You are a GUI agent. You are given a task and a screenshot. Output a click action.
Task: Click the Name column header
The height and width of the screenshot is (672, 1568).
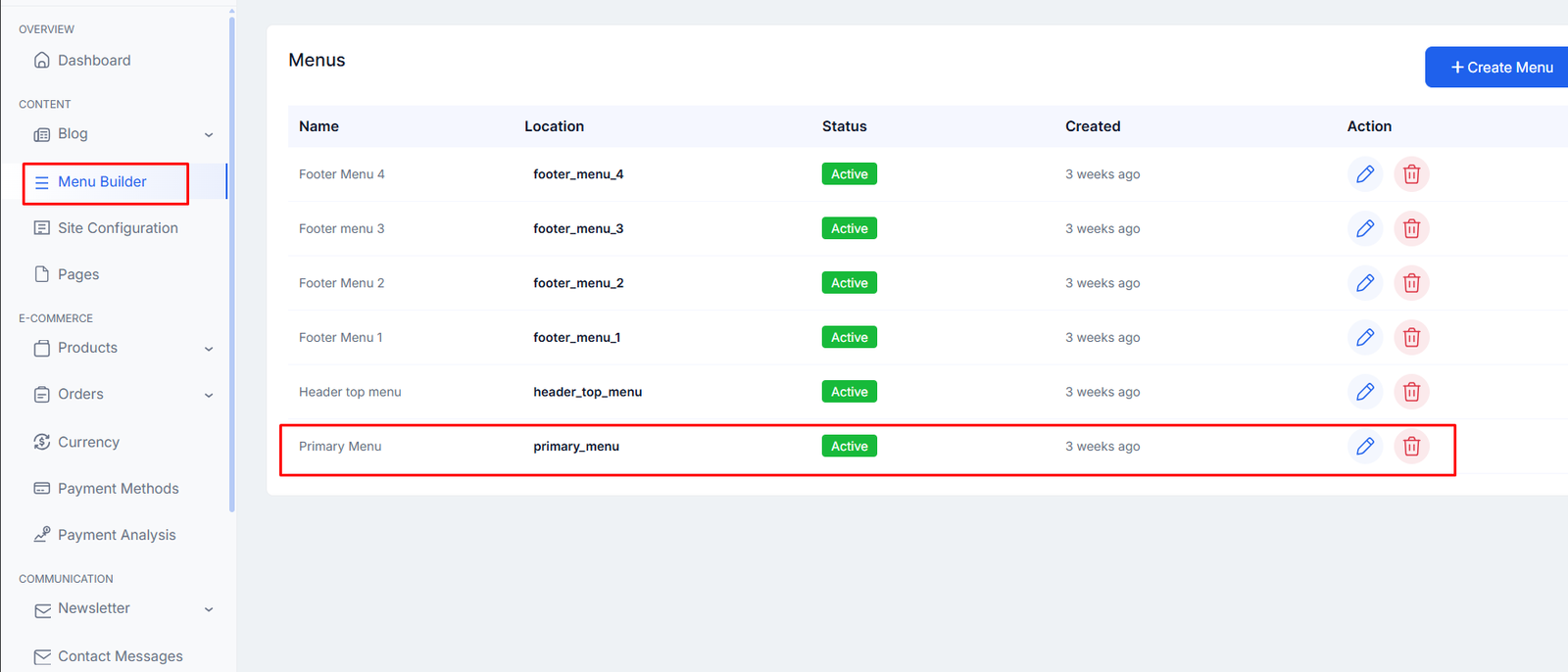[318, 126]
